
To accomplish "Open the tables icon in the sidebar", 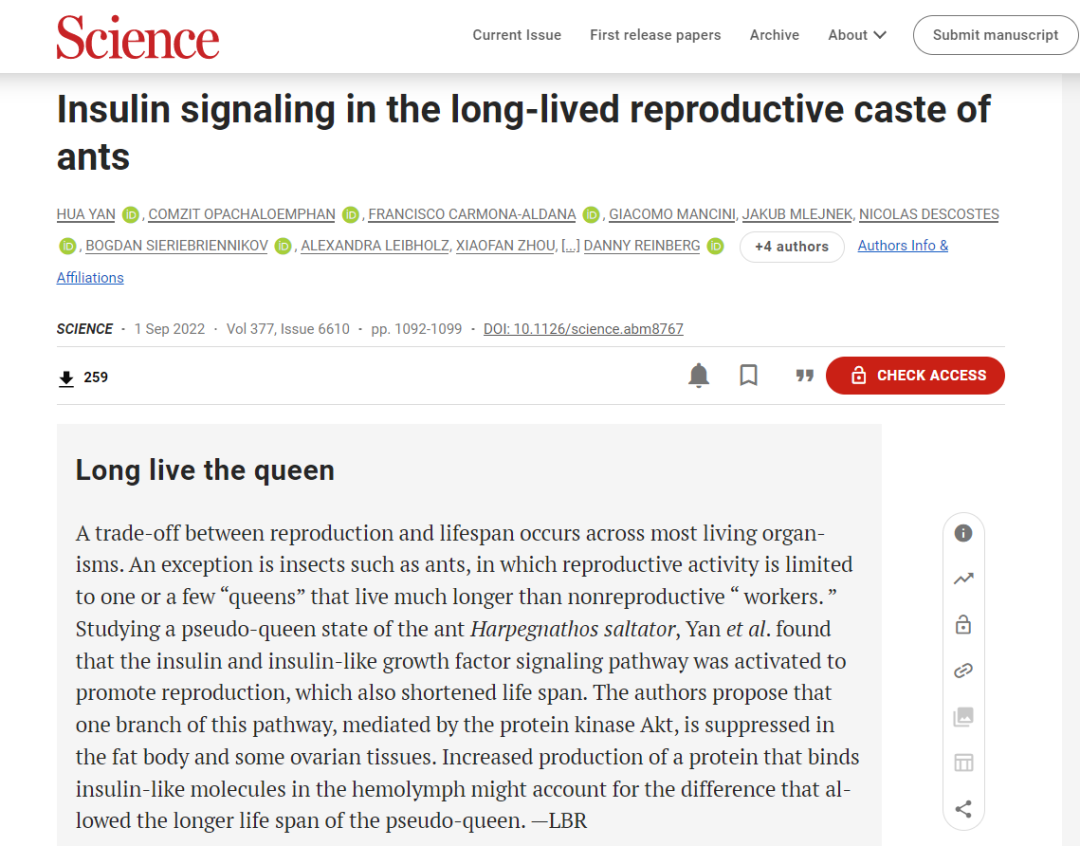I will [963, 763].
